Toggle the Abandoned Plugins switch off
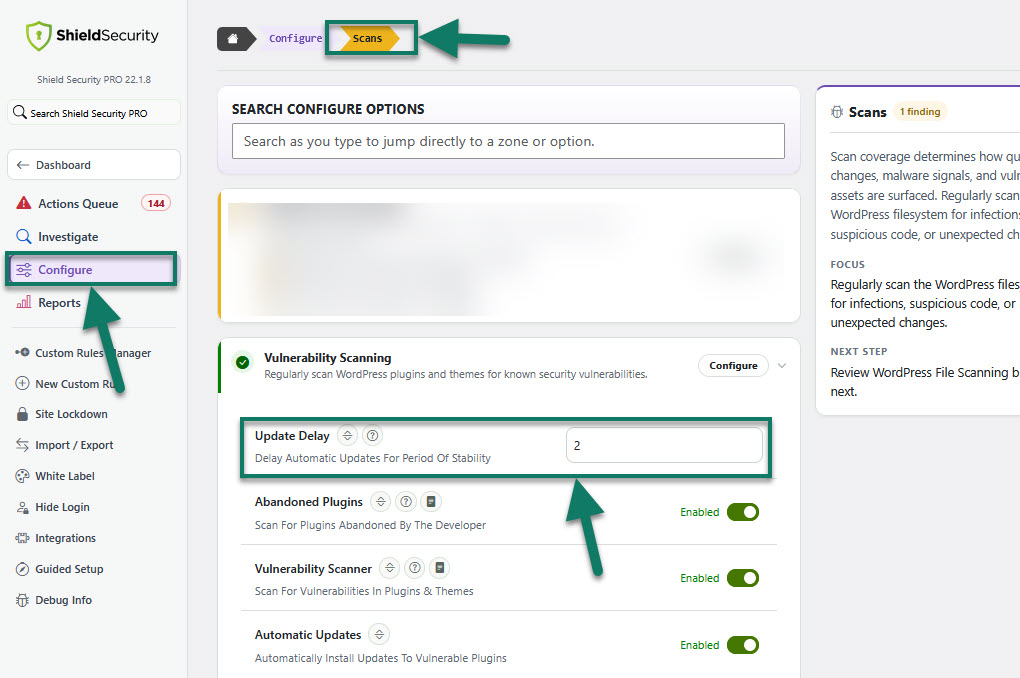 [x=743, y=512]
